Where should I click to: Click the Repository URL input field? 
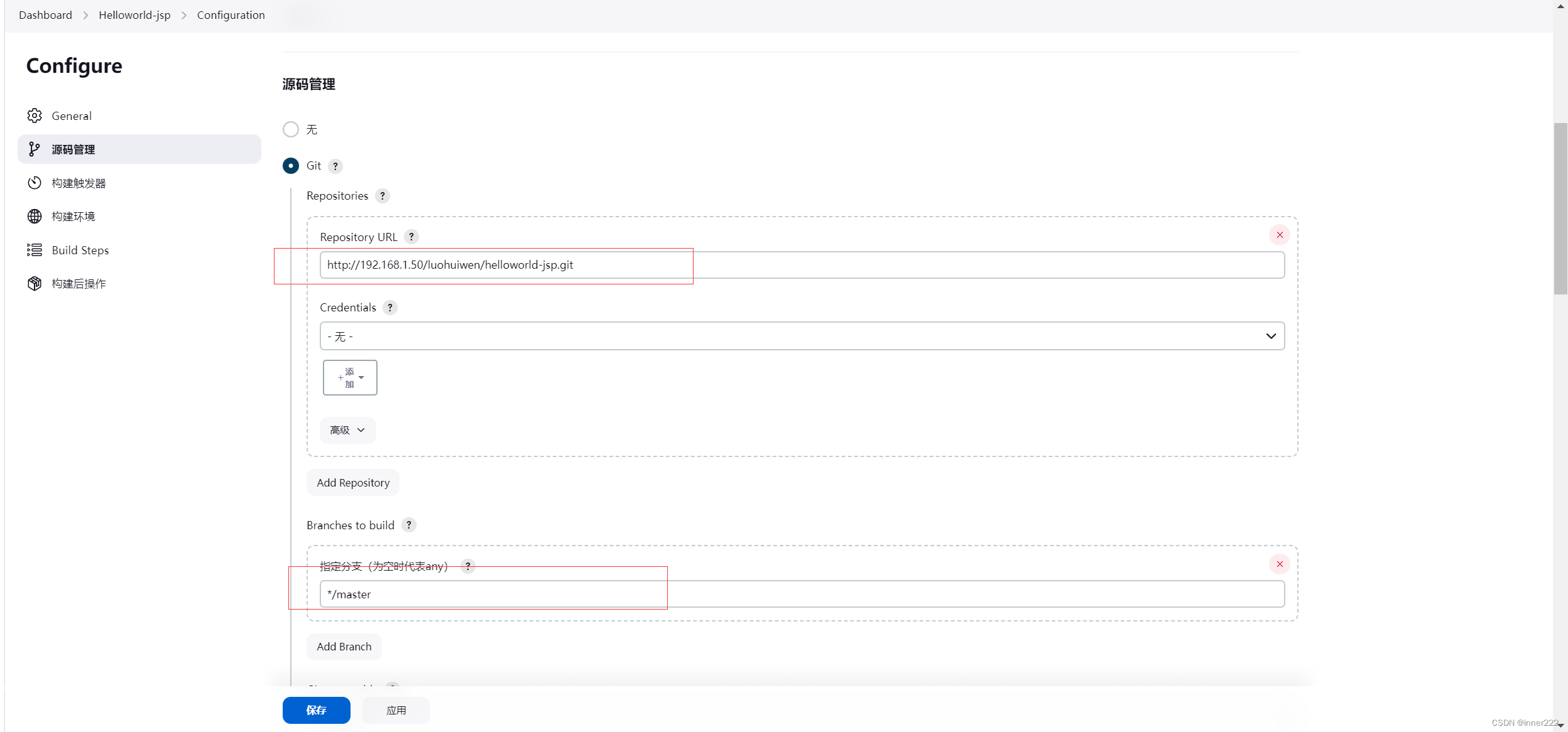(802, 265)
